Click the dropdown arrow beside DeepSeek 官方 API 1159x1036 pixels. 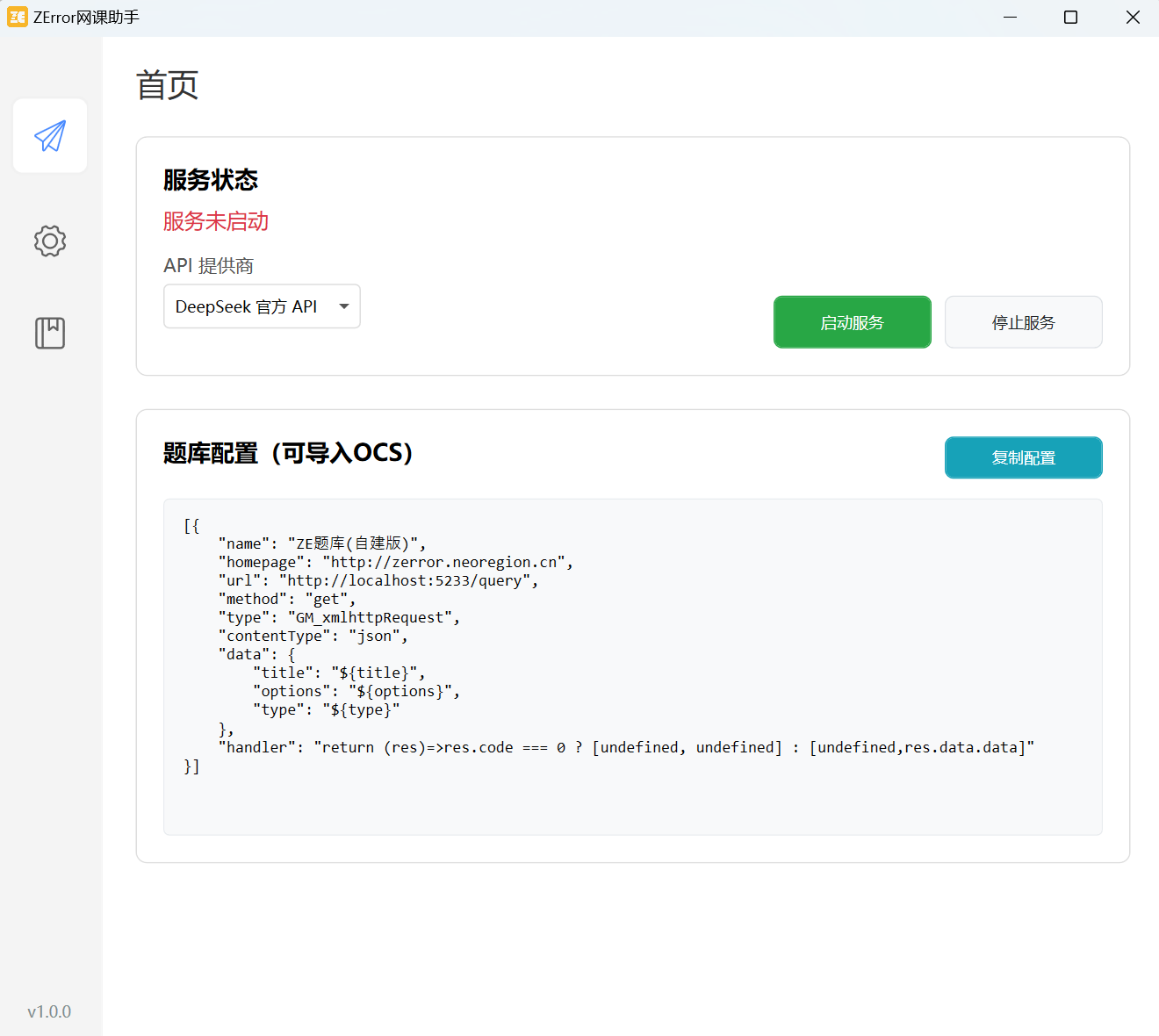click(x=343, y=306)
